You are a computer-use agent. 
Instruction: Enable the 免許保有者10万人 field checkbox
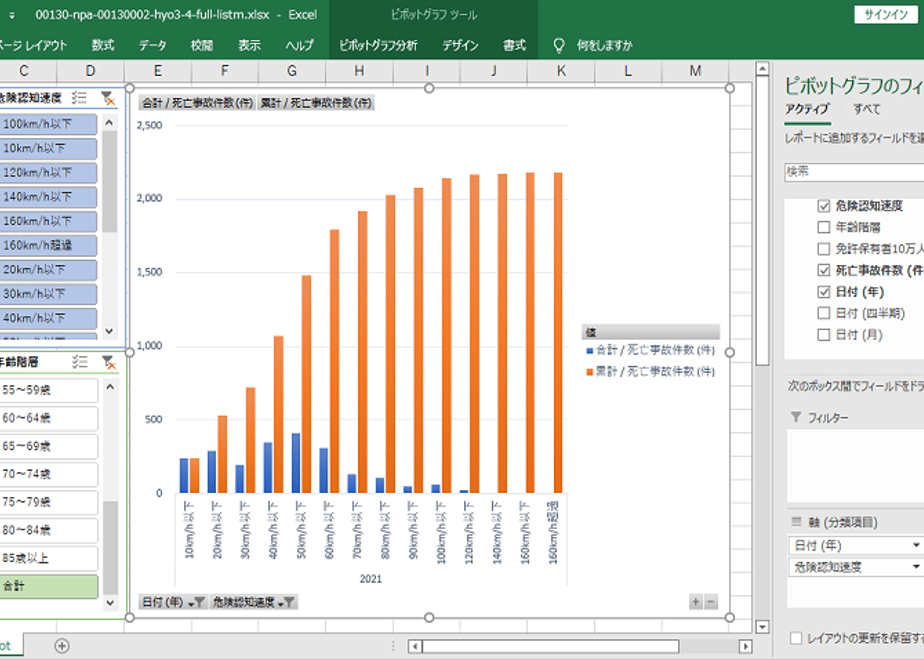[824, 249]
